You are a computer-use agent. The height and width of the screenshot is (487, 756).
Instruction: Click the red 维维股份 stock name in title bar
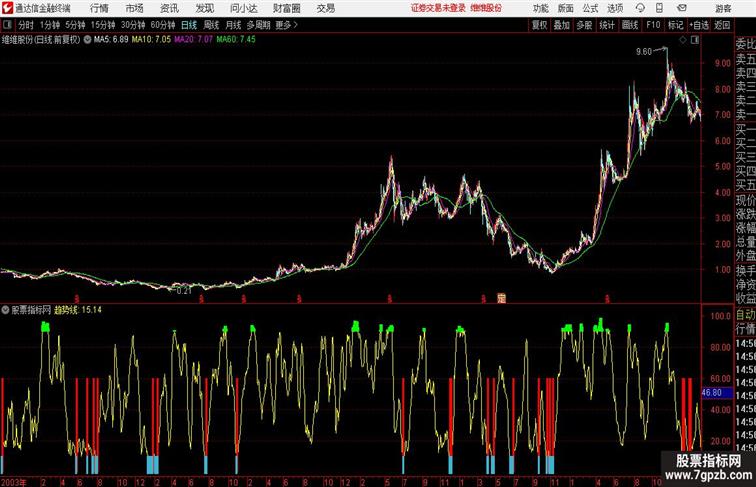[x=486, y=8]
